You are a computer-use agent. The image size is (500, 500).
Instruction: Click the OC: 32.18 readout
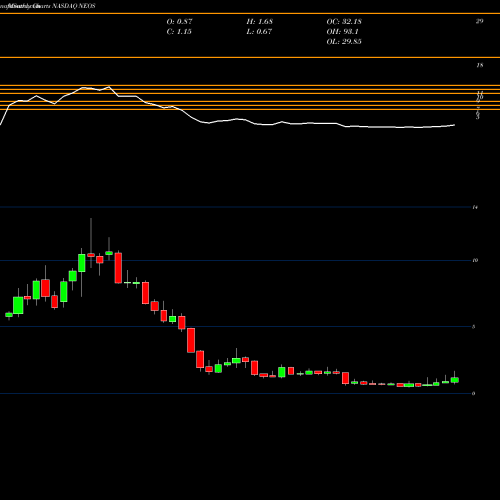(344, 22)
